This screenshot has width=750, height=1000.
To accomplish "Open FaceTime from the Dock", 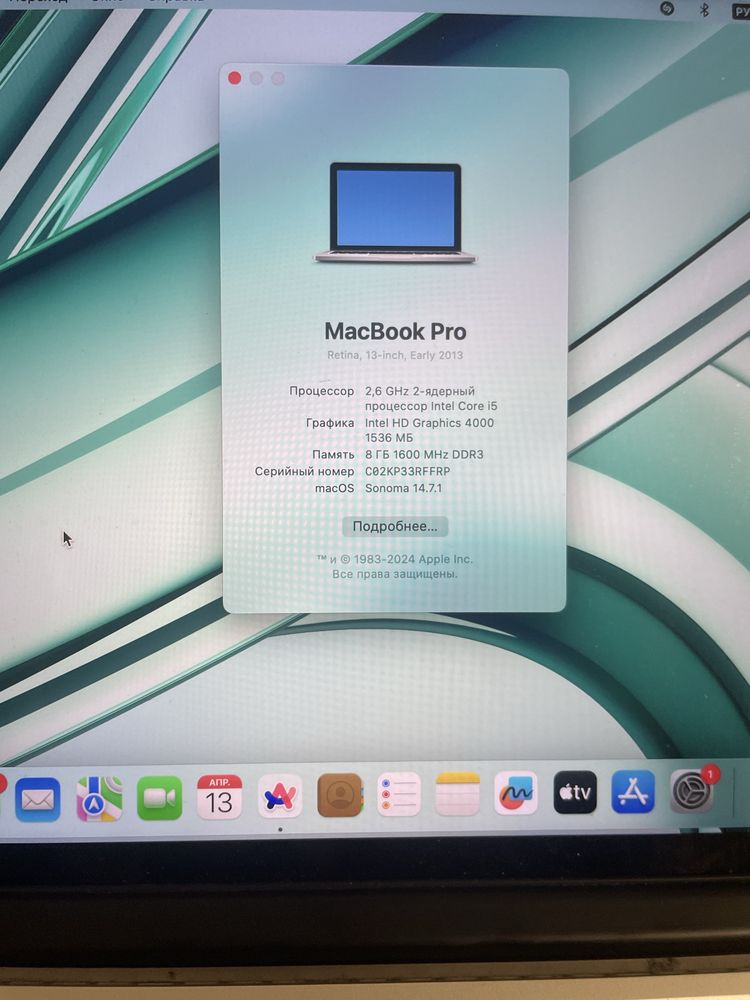I will point(159,798).
